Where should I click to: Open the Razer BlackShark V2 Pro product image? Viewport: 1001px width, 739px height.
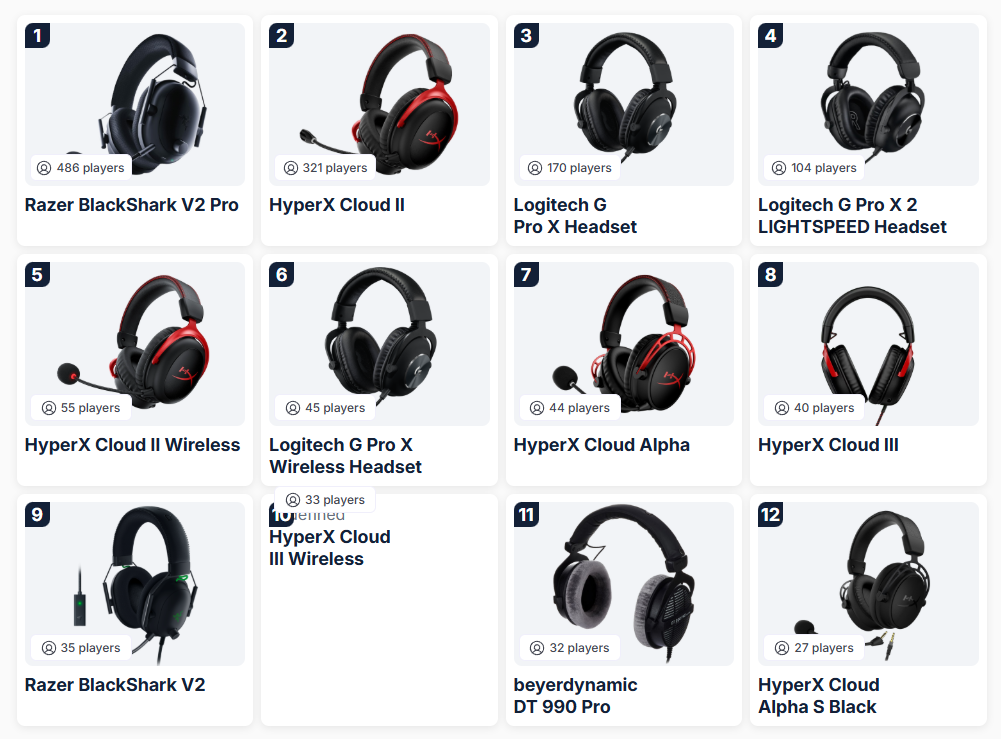pyautogui.click(x=135, y=105)
